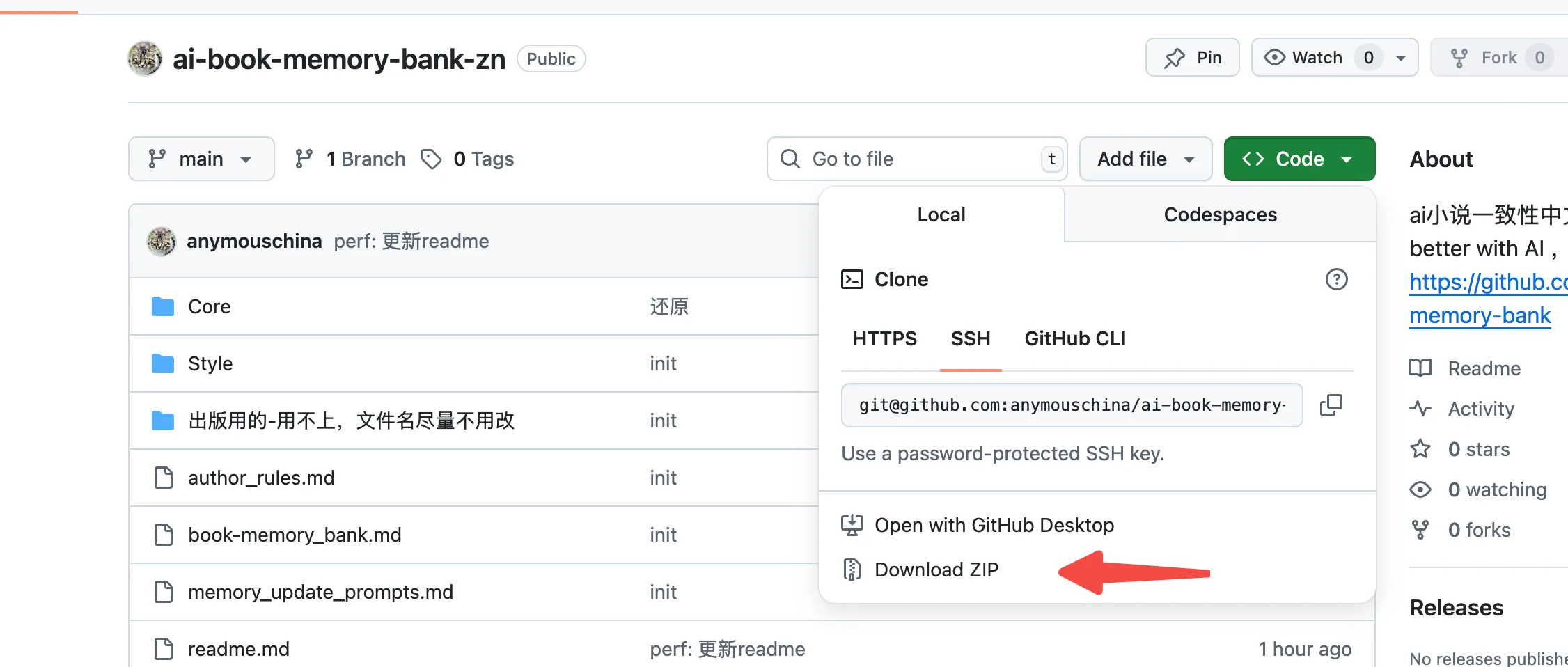The image size is (1568, 667).
Task: Open the Core folder
Action: click(x=210, y=306)
